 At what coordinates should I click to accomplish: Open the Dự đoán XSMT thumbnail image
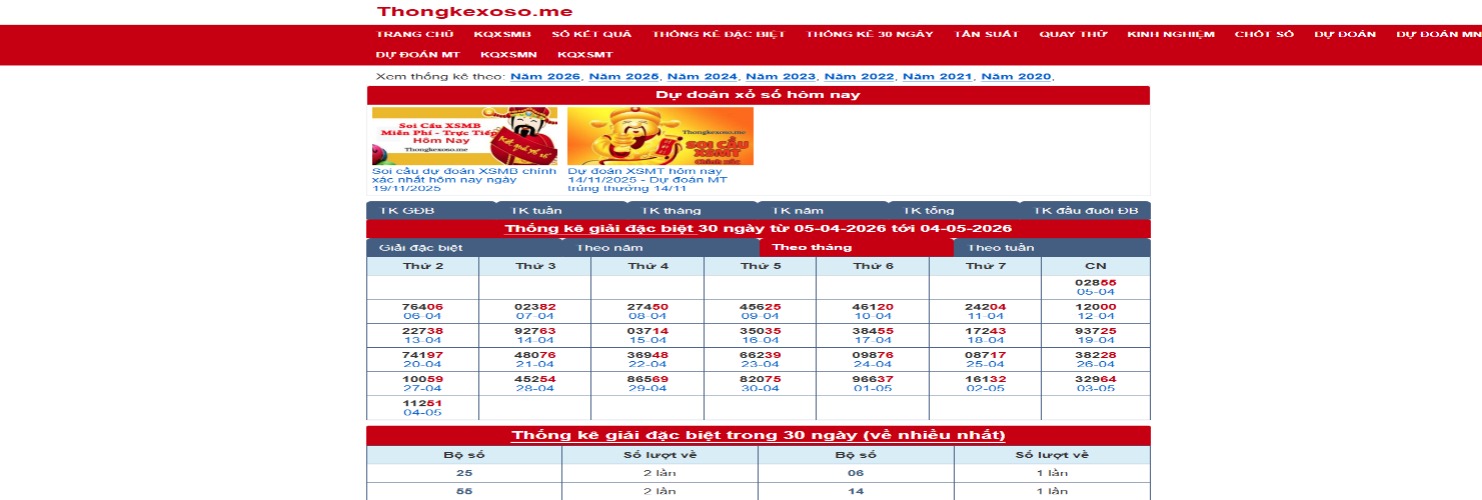pos(660,136)
